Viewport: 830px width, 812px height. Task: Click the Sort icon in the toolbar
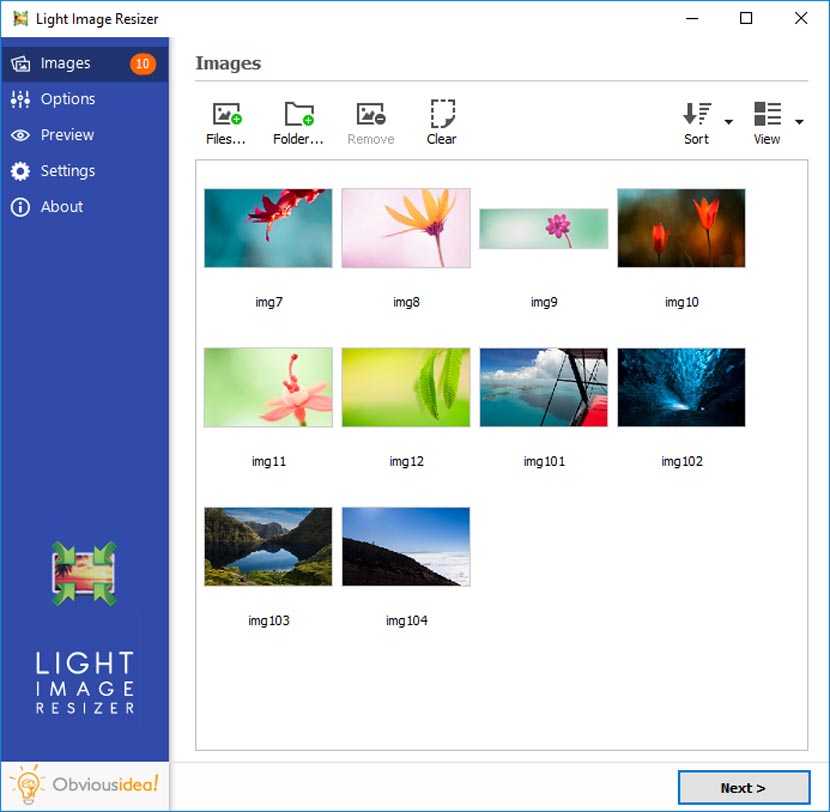[x=696, y=118]
